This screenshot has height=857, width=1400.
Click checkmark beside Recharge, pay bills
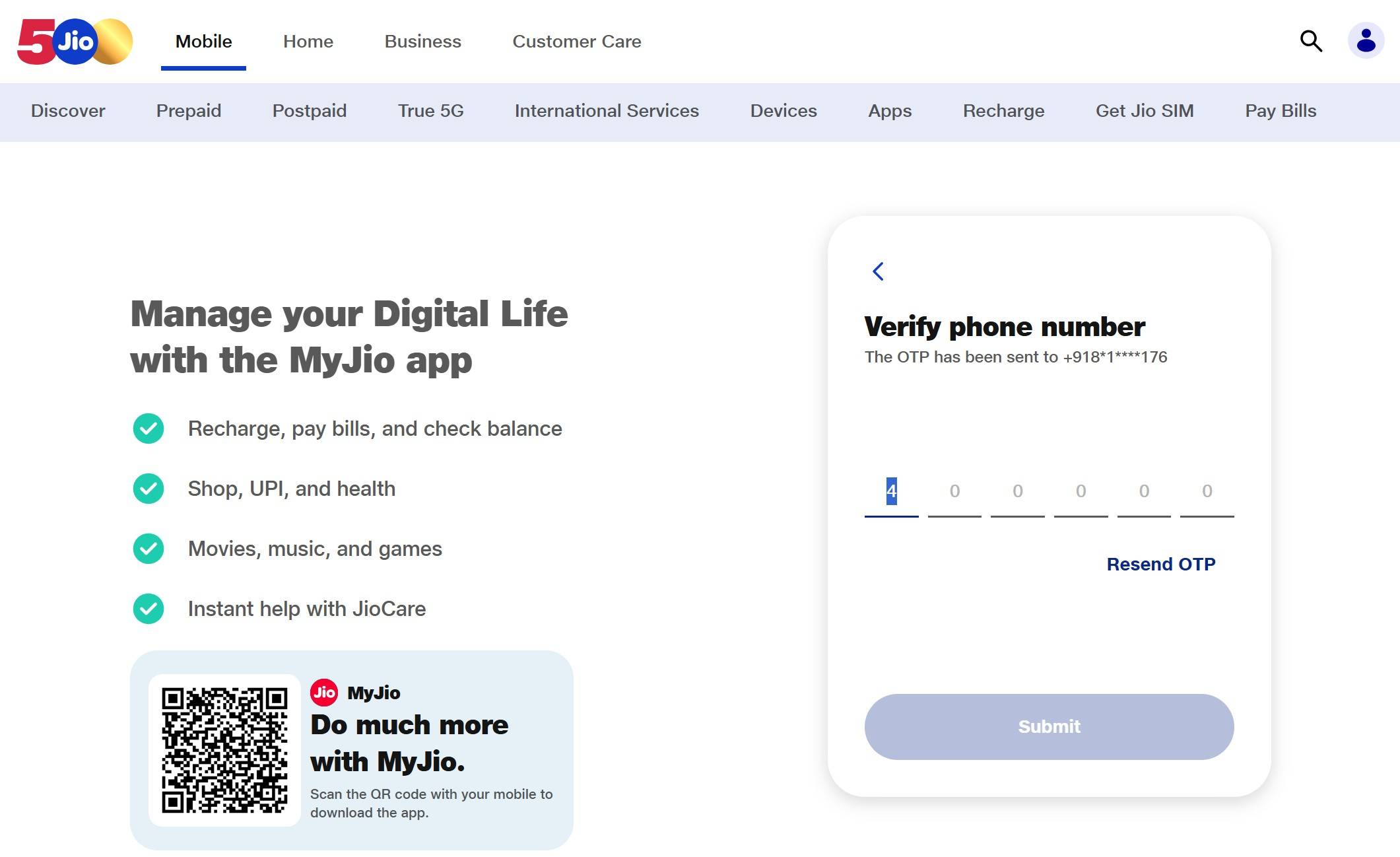pos(149,428)
